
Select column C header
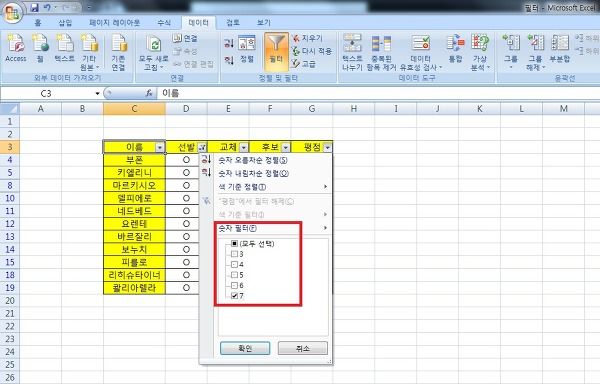tap(134, 109)
